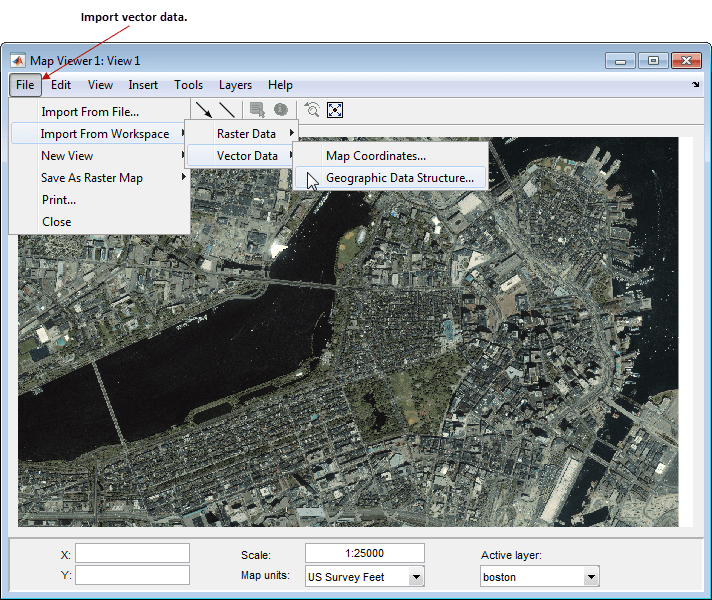
Task: Open the Map units dropdown
Action: click(416, 576)
